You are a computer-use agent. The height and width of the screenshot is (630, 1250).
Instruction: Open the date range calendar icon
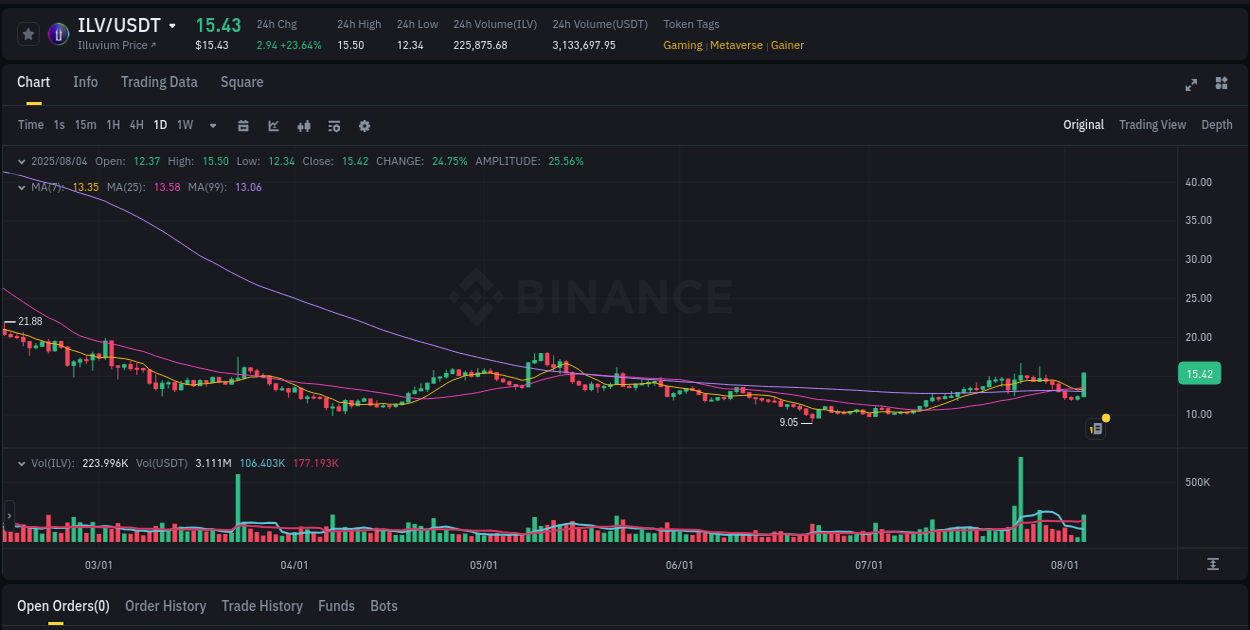click(x=243, y=126)
